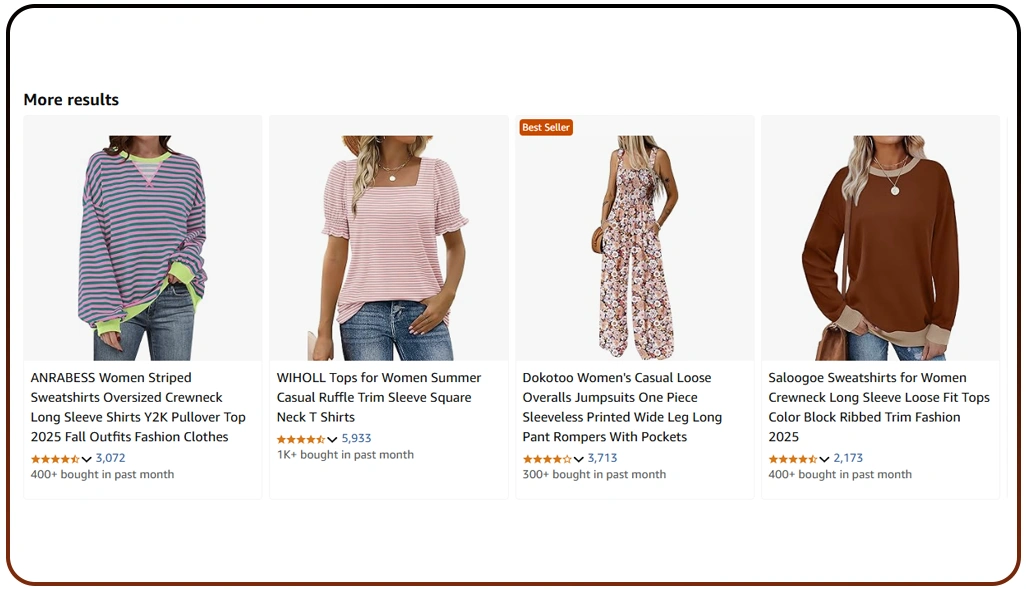1026x589 pixels.
Task: View the 5,933 reviews link
Action: (x=356, y=438)
